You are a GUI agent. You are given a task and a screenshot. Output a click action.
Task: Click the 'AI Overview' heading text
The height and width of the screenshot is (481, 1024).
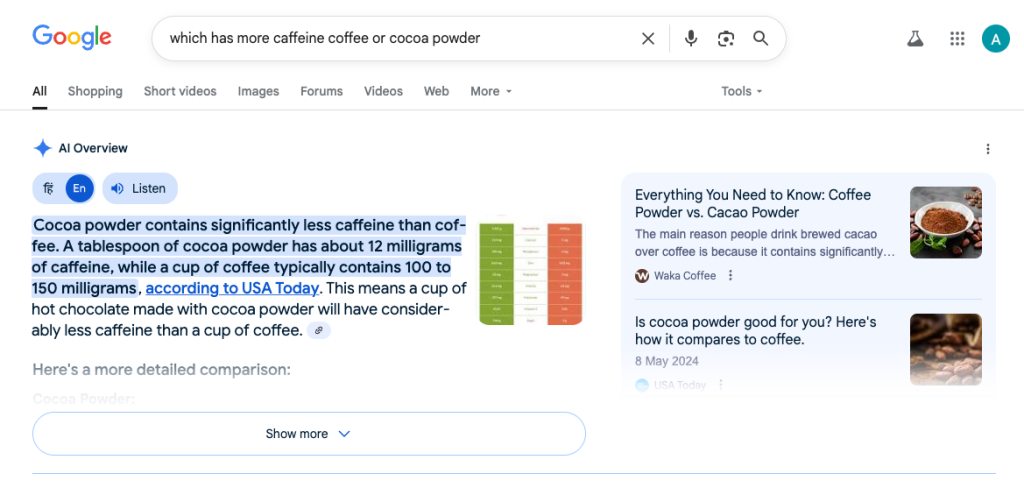[x=93, y=148]
